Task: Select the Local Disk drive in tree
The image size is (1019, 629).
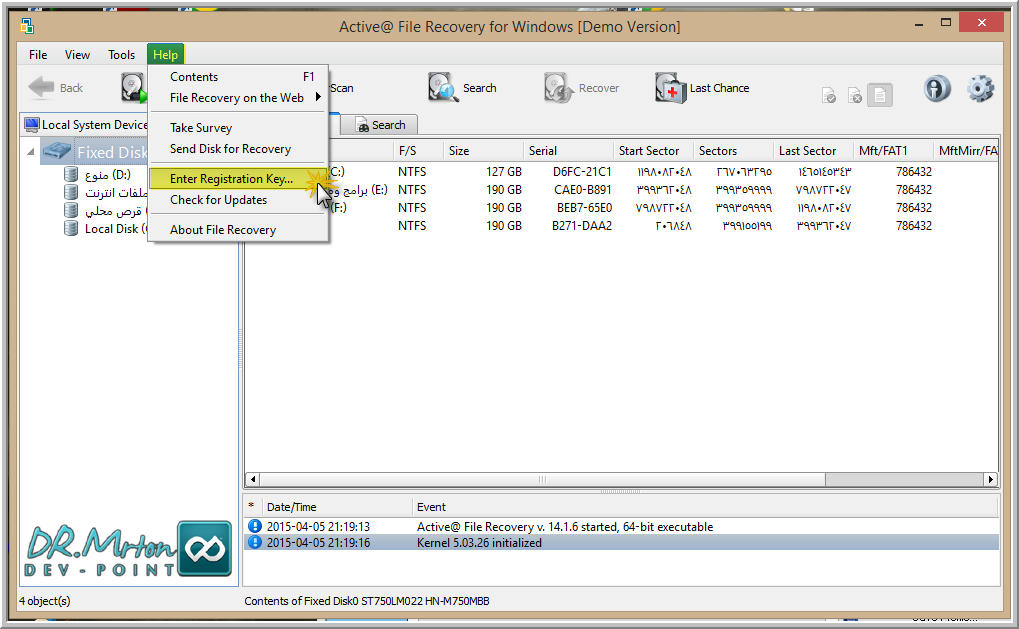Action: click(x=106, y=229)
